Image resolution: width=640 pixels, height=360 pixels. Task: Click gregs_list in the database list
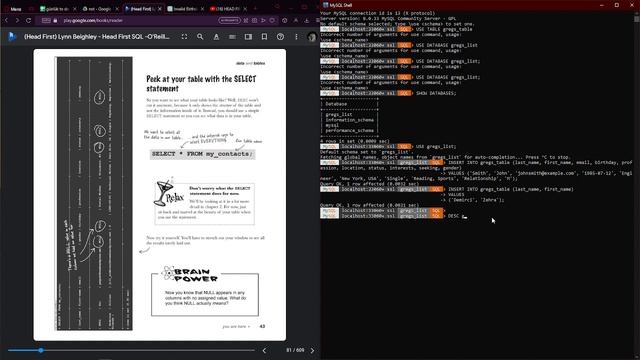[x=338, y=115]
